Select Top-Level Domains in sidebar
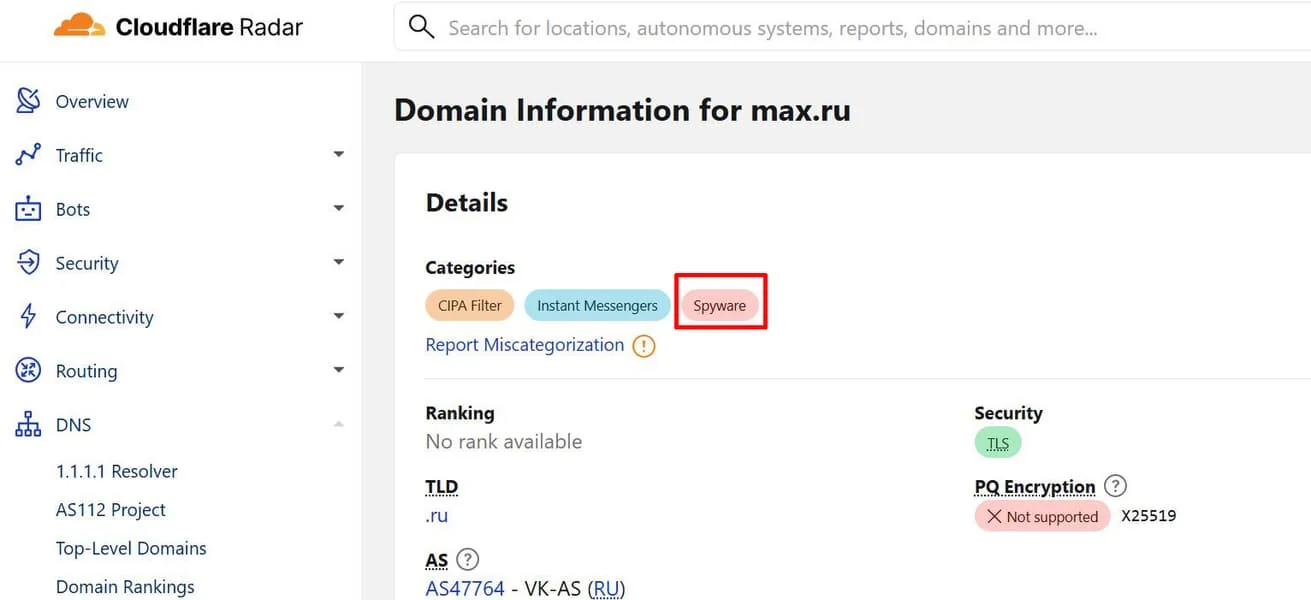 [130, 548]
